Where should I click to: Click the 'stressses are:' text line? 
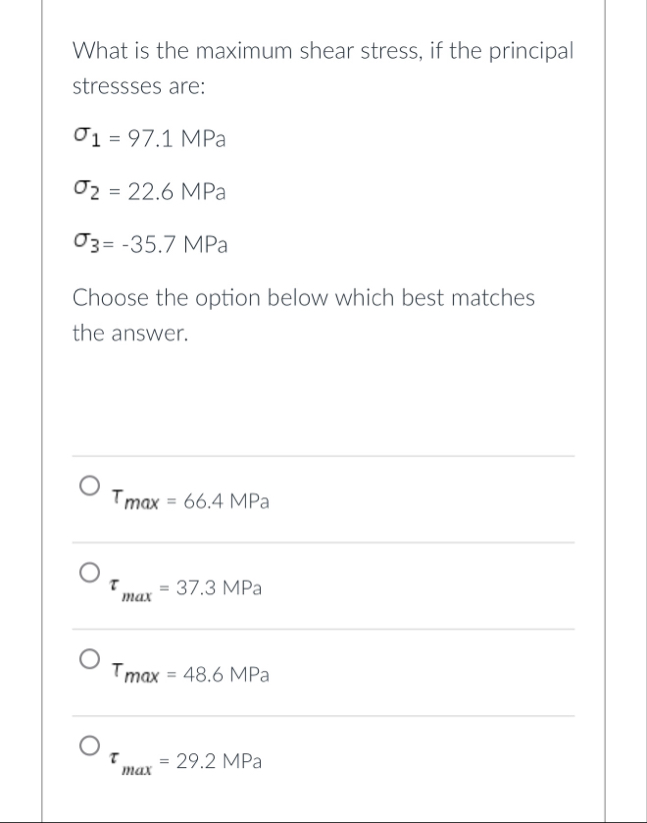[x=139, y=86]
